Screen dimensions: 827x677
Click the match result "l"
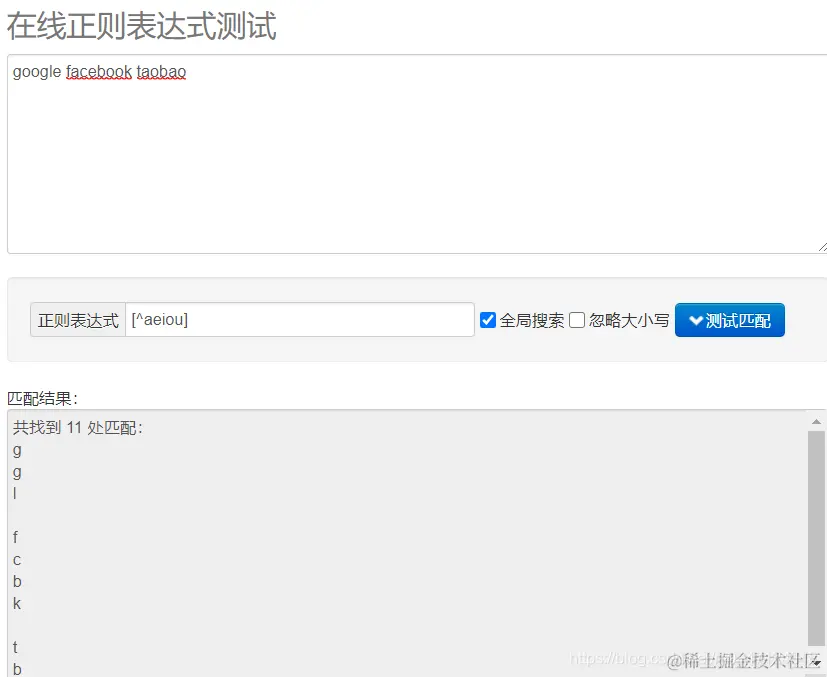(x=15, y=493)
